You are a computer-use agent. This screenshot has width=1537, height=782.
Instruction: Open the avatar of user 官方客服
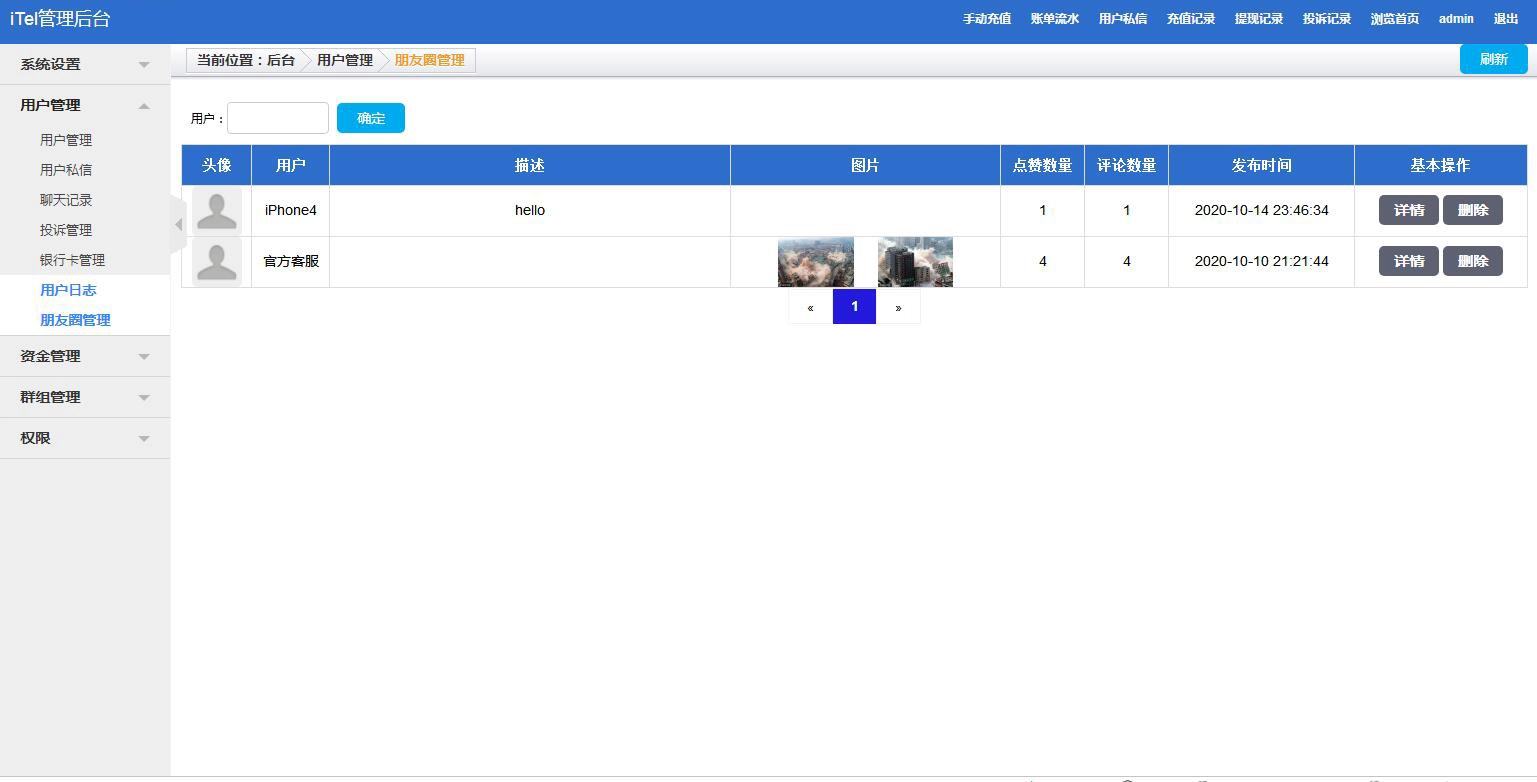click(216, 262)
